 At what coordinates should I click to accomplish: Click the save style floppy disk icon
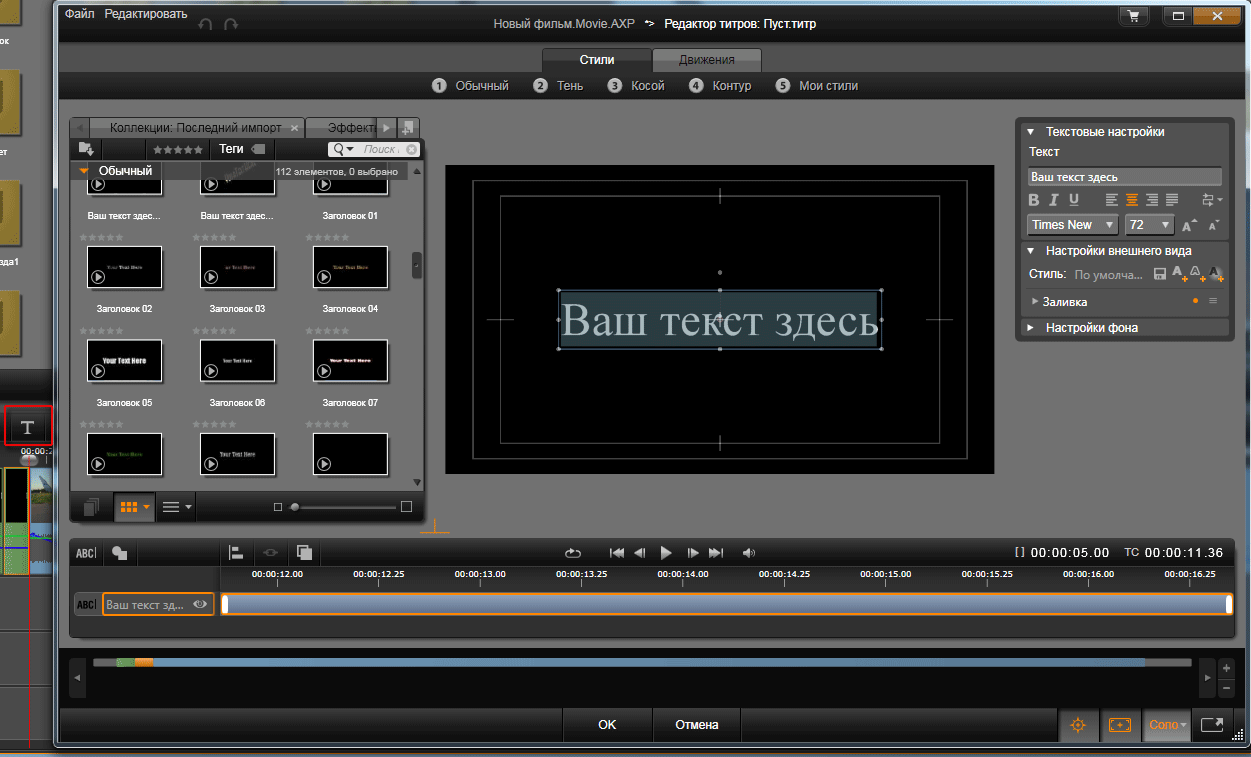pyautogui.click(x=1159, y=274)
